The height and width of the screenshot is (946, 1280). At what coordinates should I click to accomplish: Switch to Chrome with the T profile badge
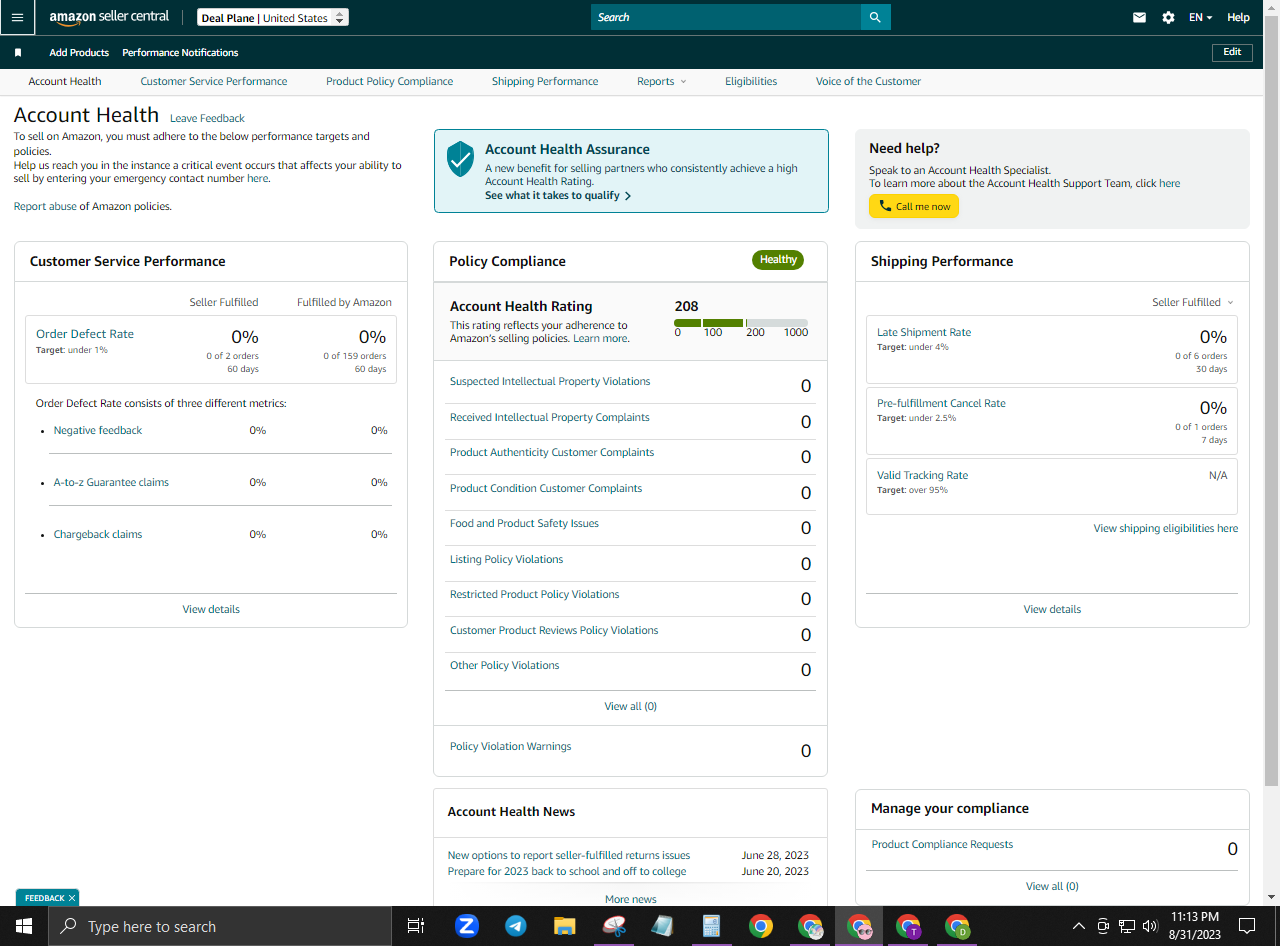[908, 926]
